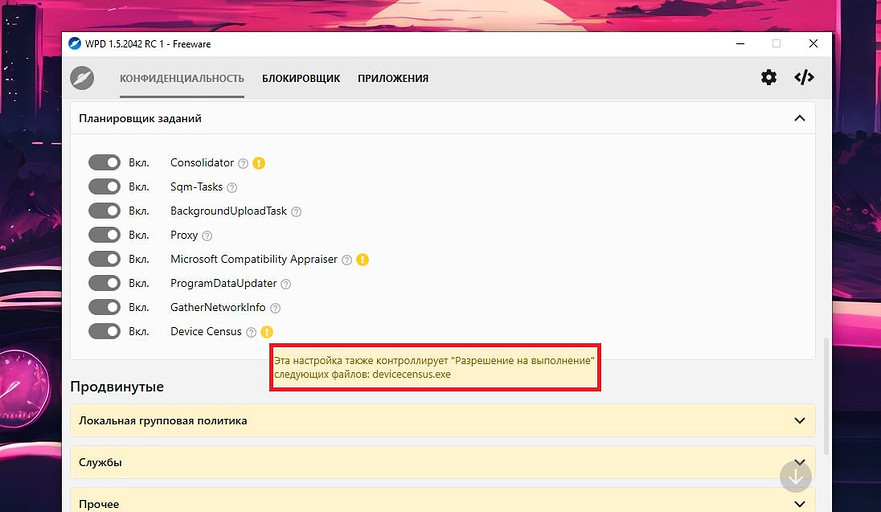Click the yellow warning icon beside Consolidator
This screenshot has width=881, height=512.
[258, 163]
